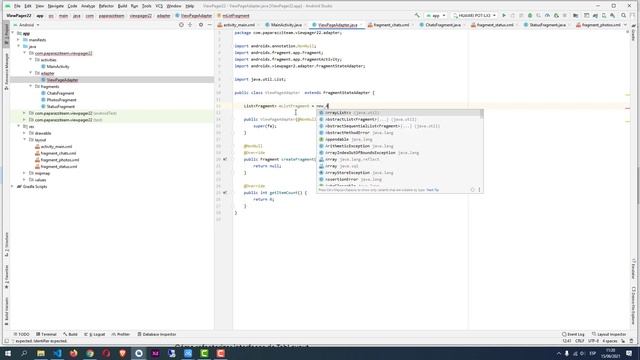The width and height of the screenshot is (640, 360).
Task: Open the VCS menu
Action: click(x=159, y=6)
